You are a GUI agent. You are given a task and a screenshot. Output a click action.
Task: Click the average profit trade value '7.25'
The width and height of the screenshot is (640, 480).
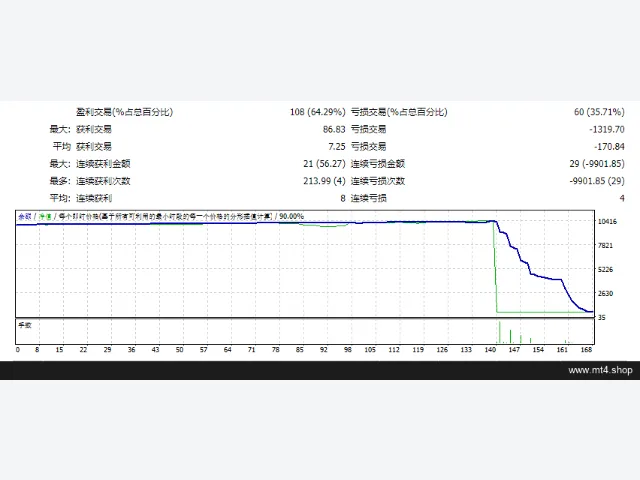pos(337,147)
